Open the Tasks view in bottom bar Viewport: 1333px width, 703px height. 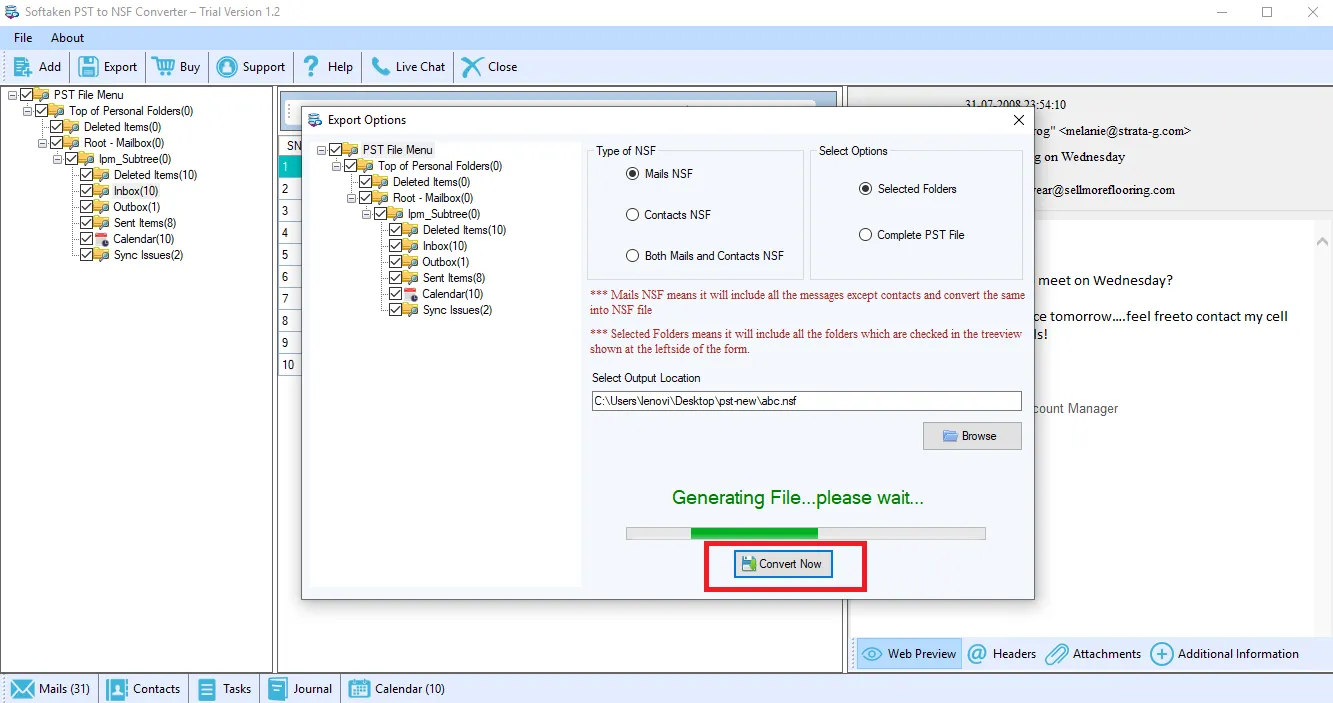click(225, 689)
